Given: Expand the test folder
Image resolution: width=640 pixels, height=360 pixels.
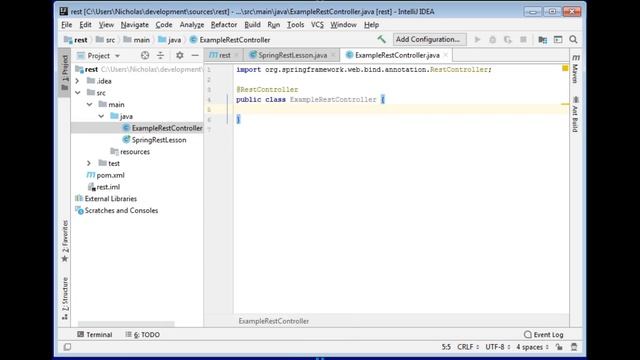Looking at the screenshot, I should [x=89, y=163].
